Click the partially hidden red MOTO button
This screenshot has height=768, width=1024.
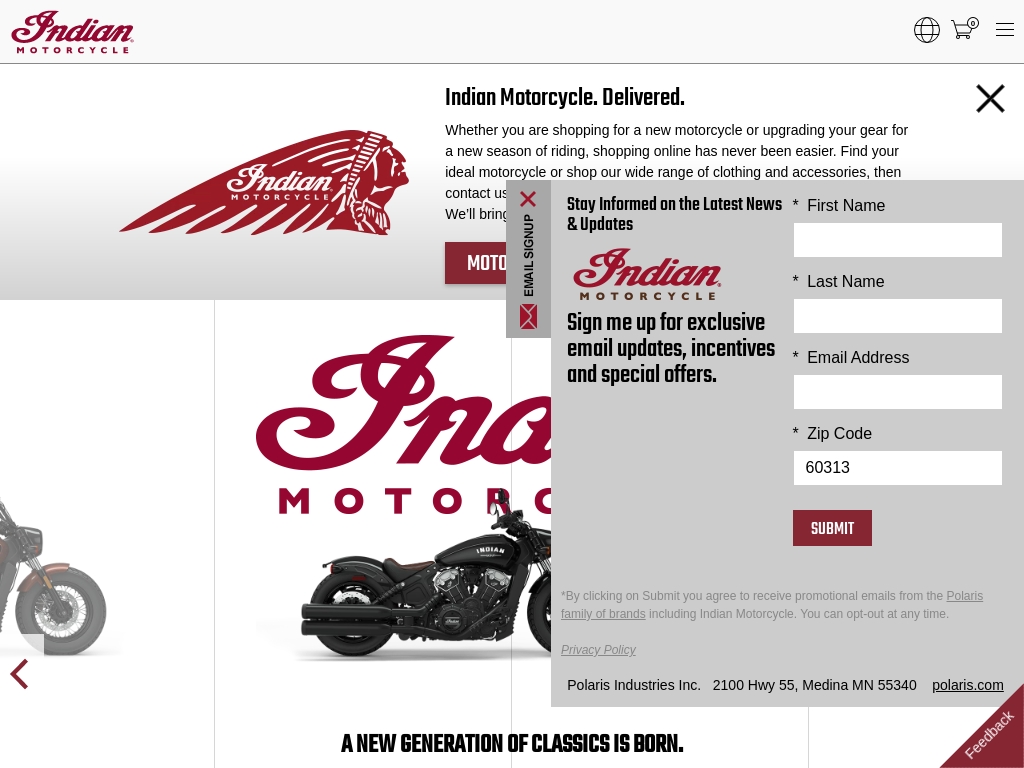(x=476, y=263)
